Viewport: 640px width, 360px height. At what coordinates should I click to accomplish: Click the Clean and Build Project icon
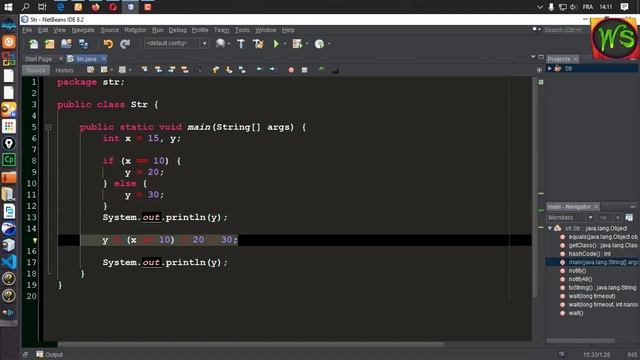[258, 44]
